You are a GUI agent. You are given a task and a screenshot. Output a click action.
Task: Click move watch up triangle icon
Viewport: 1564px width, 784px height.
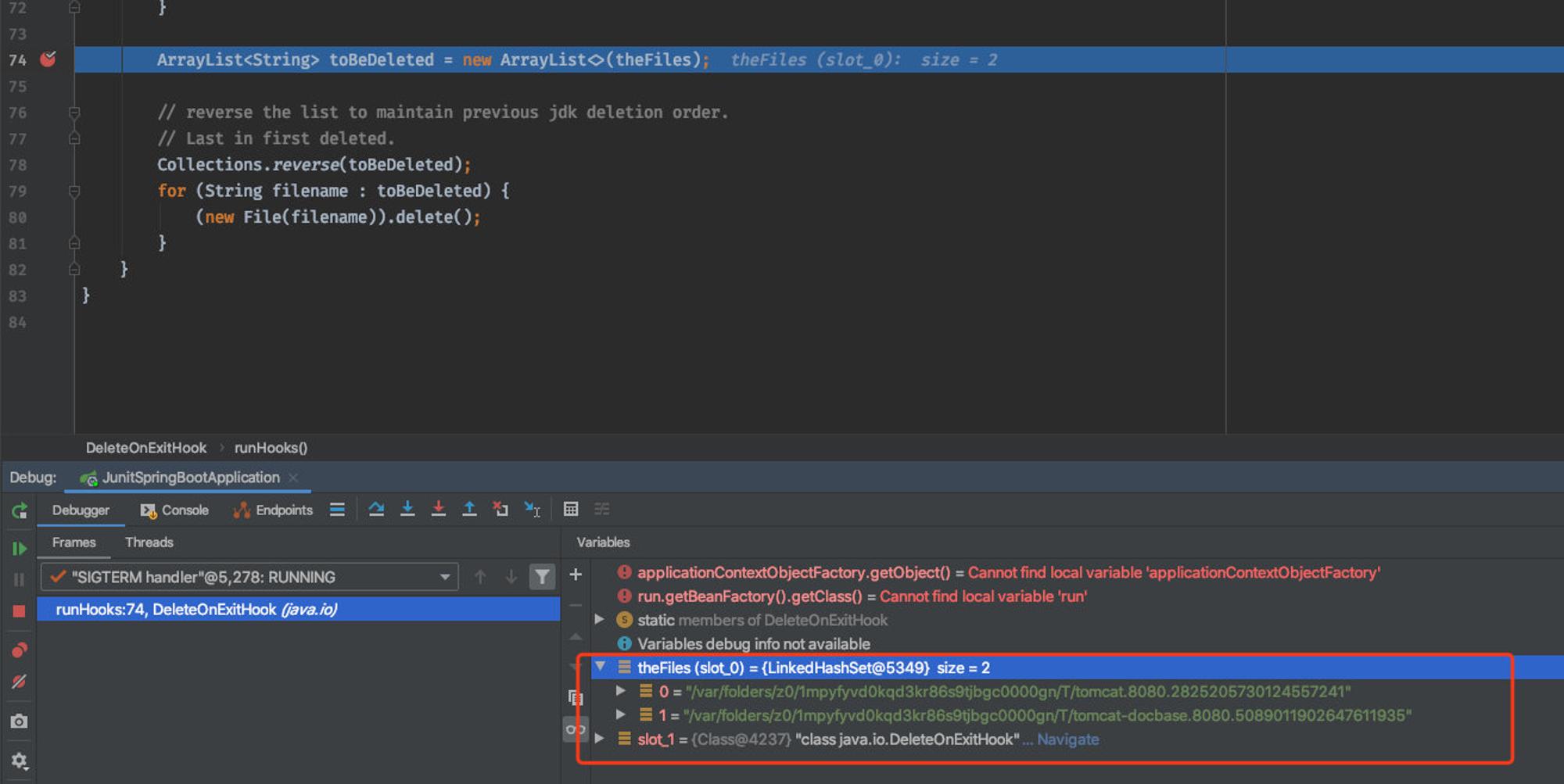pyautogui.click(x=576, y=636)
